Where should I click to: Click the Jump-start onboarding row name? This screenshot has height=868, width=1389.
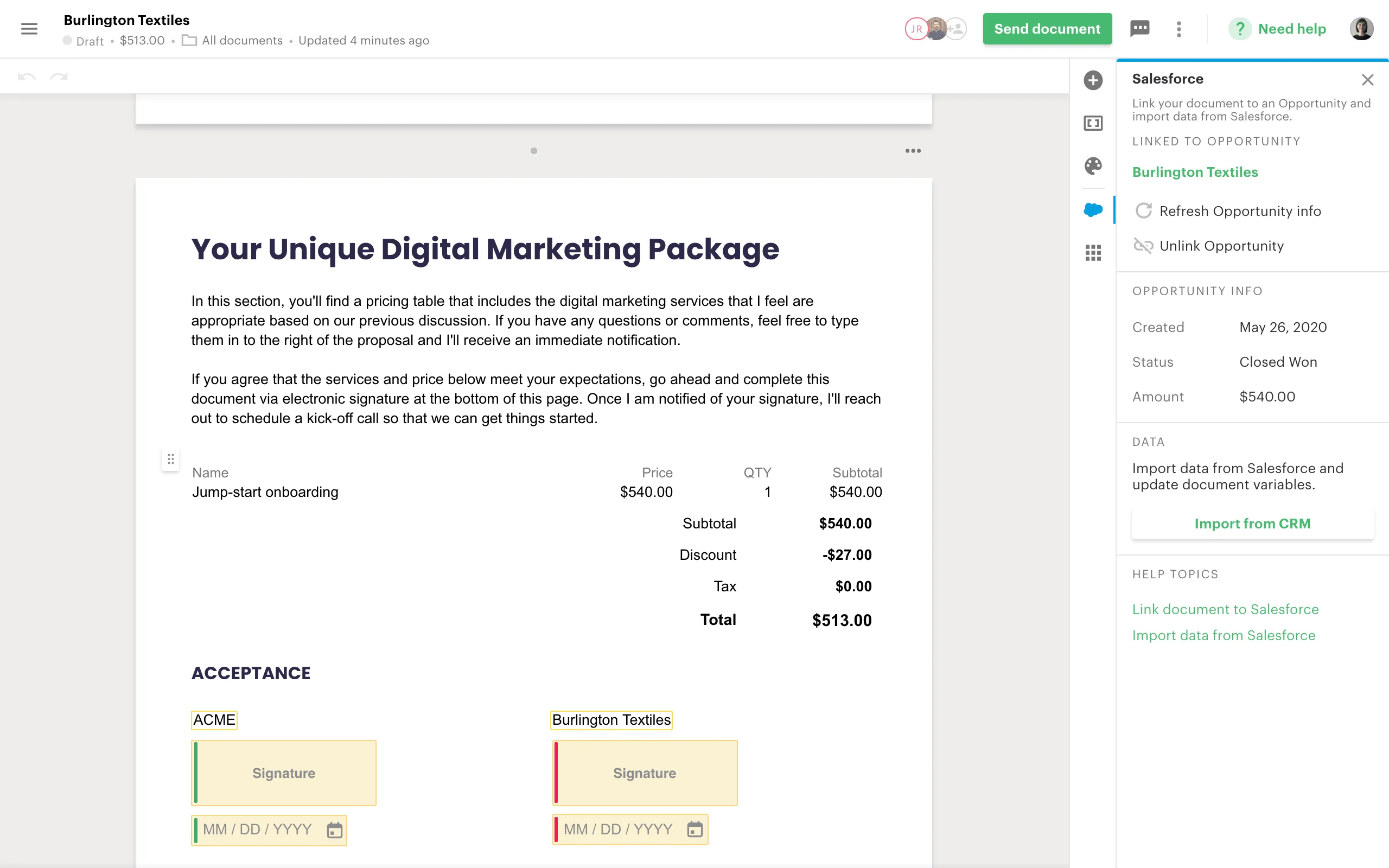point(265,492)
